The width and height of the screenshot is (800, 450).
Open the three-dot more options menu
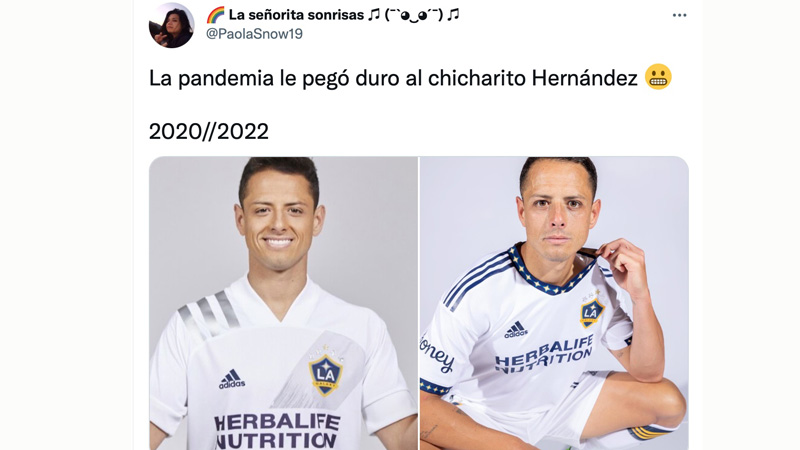tap(679, 15)
